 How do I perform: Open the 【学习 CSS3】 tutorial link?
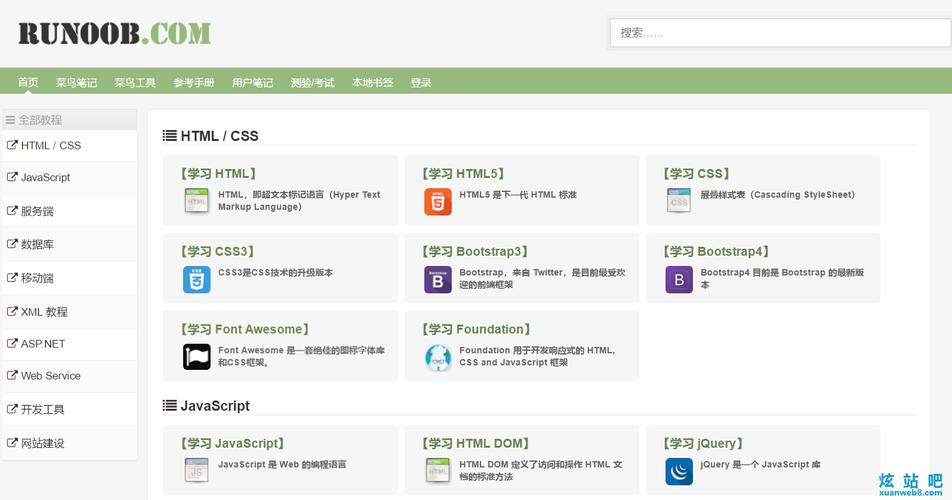tap(217, 251)
